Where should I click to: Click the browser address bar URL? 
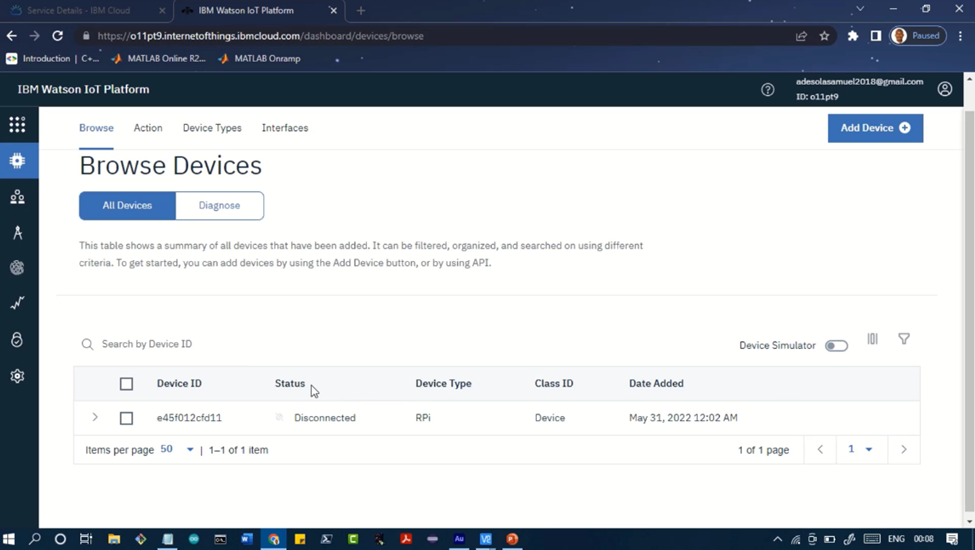click(261, 36)
